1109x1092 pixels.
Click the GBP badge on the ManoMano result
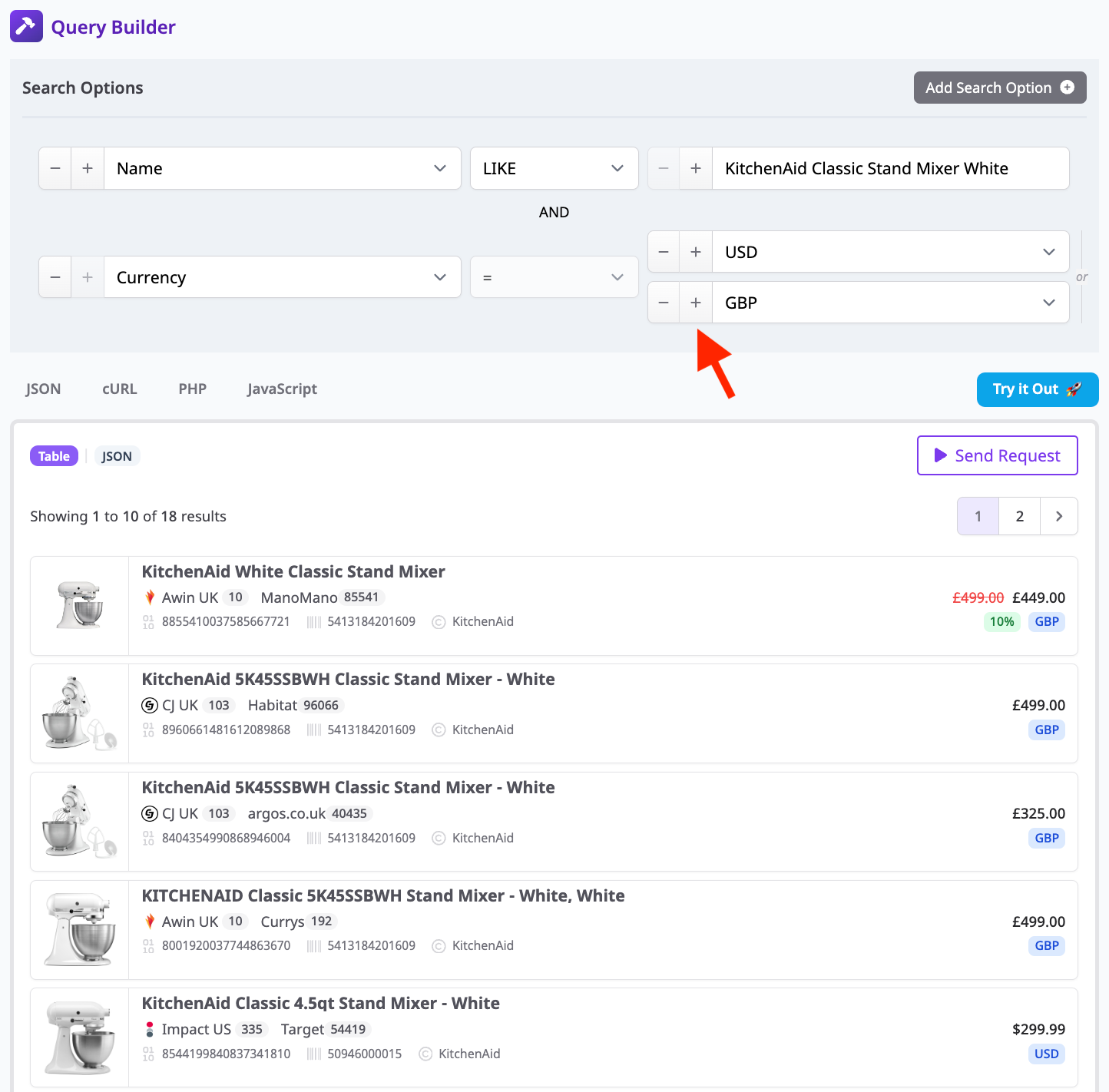click(1047, 621)
